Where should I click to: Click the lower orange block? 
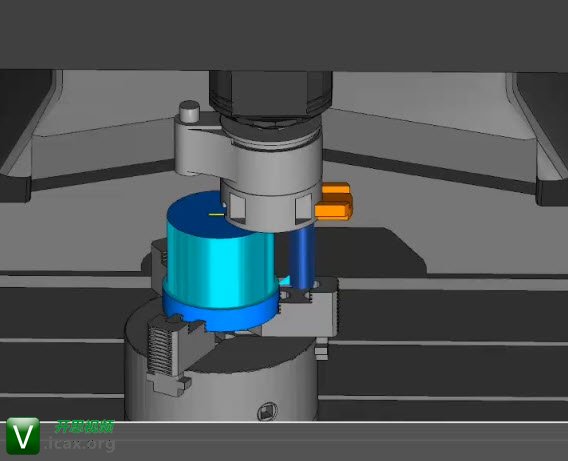(333, 211)
